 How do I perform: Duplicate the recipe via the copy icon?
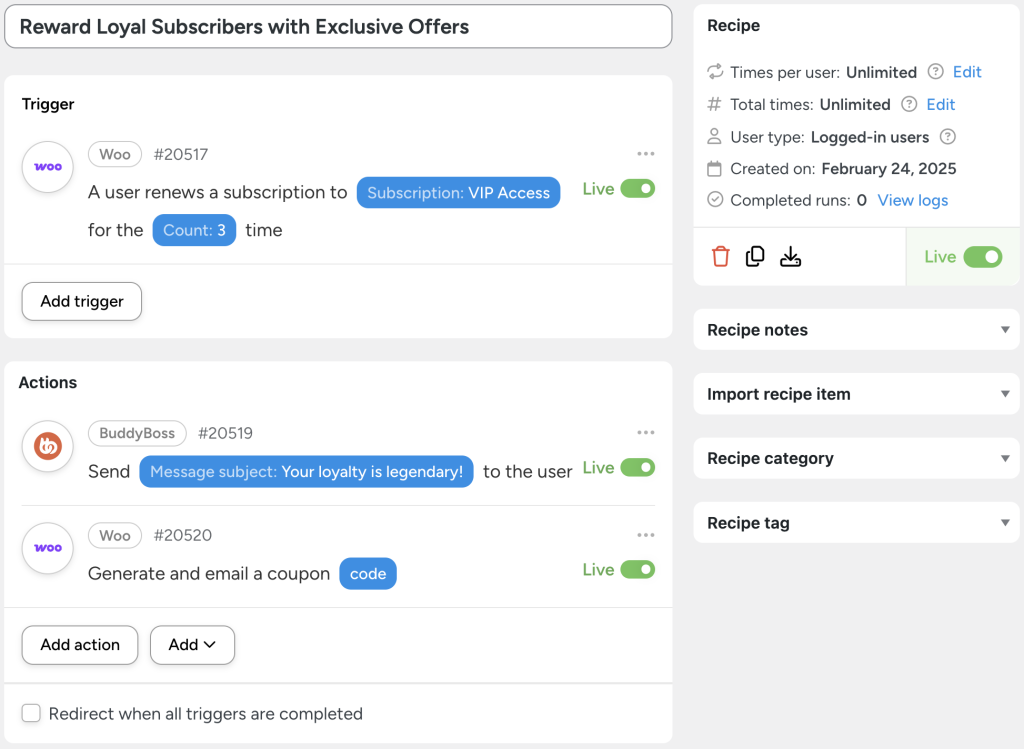click(x=755, y=256)
